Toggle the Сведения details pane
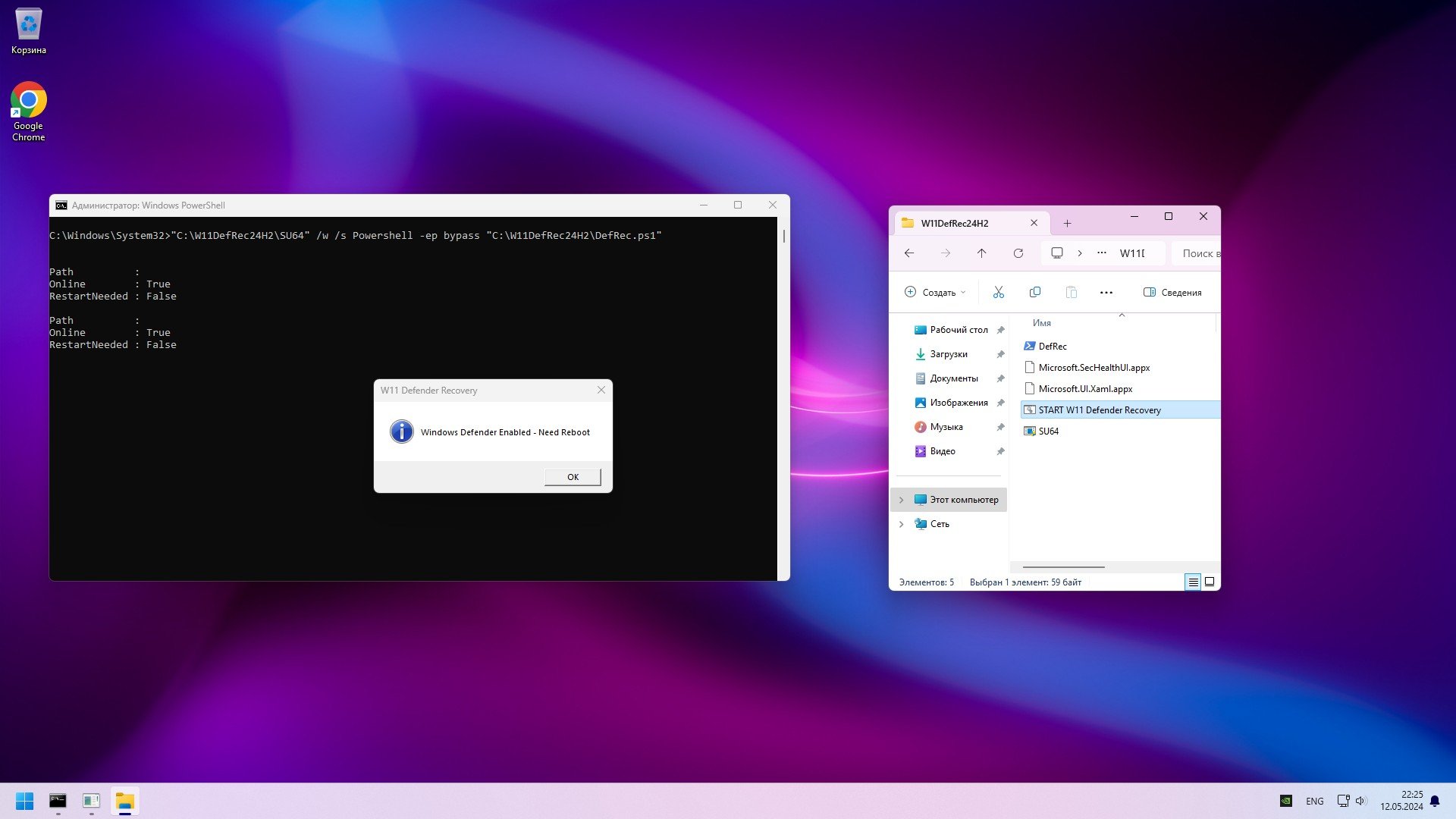The image size is (1456, 819). coord(1172,293)
